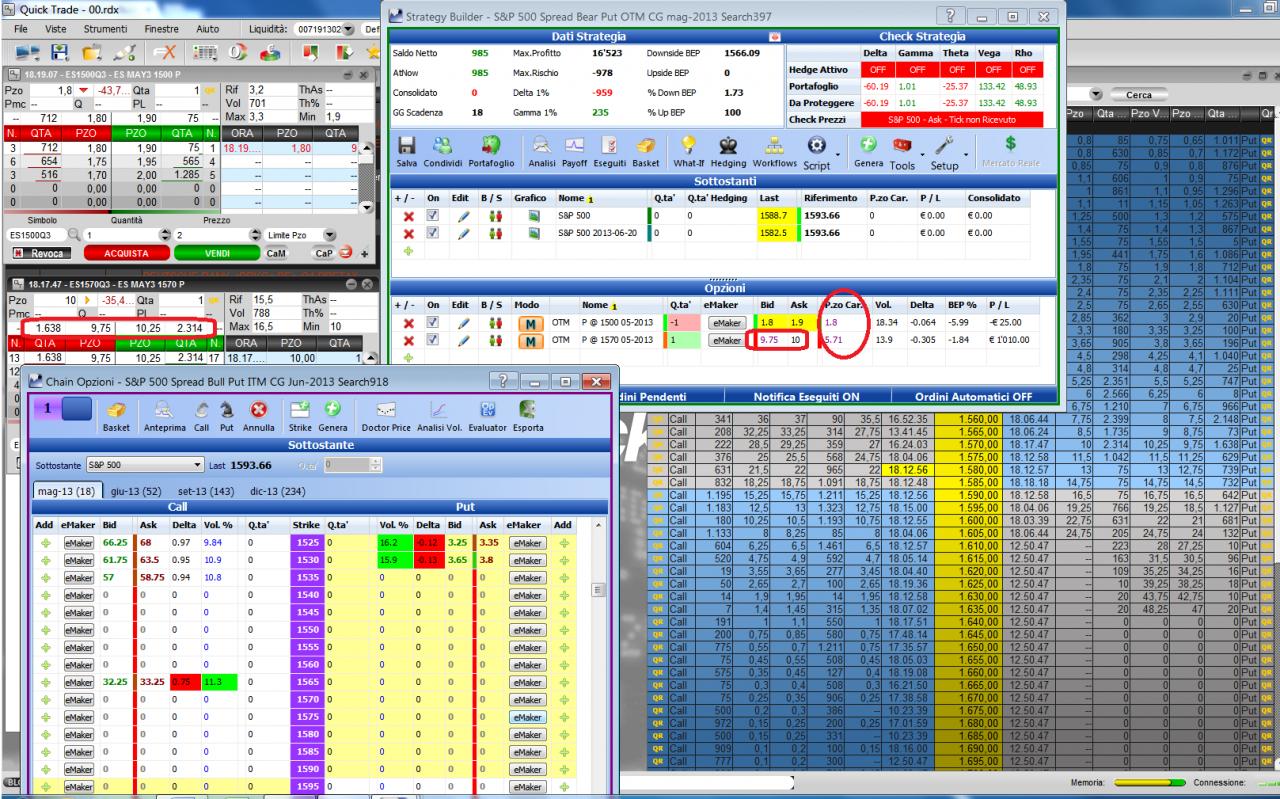Open Analisi Vol. in Chain Opzioni
The width and height of the screenshot is (1280, 799).
click(437, 409)
